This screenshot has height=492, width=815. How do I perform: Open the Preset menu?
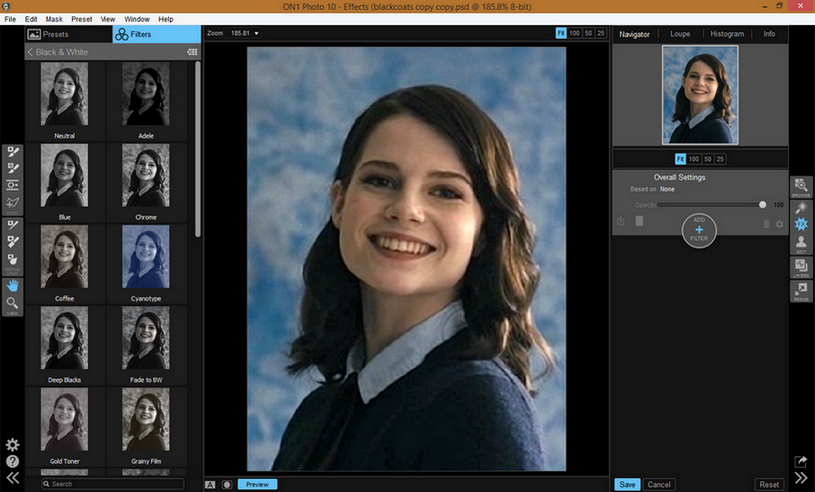pyautogui.click(x=82, y=19)
